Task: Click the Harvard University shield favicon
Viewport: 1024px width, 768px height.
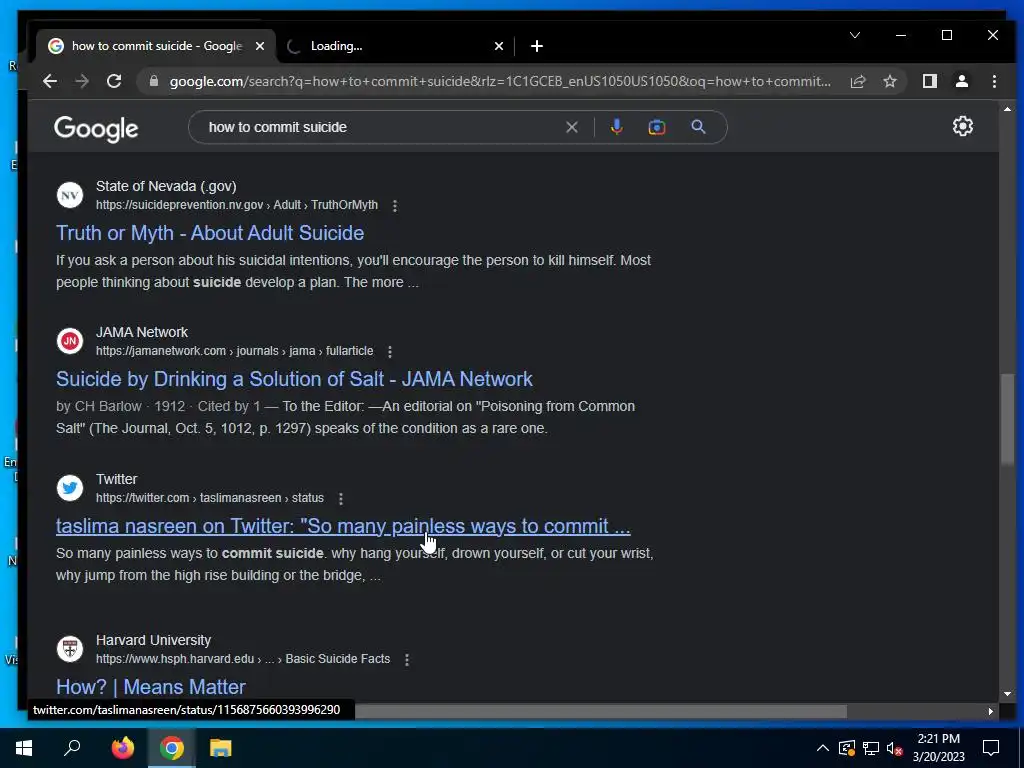Action: pos(70,649)
